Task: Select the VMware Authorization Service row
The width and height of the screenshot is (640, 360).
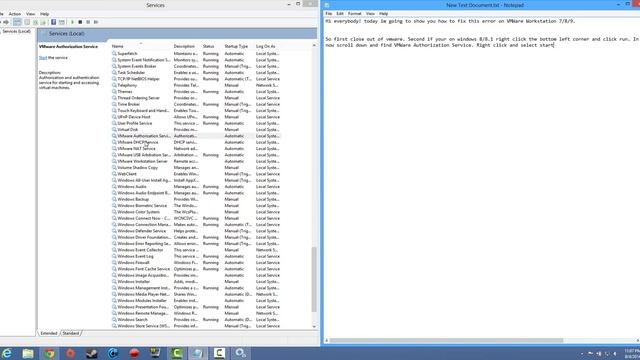Action: pyautogui.click(x=196, y=136)
